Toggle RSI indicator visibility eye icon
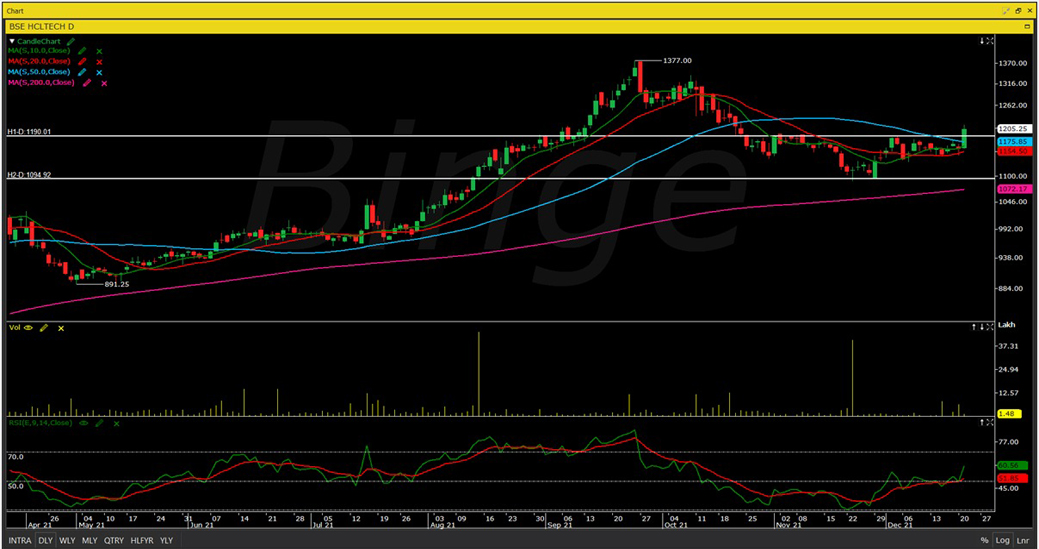The height and width of the screenshot is (549, 1039). click(x=83, y=423)
